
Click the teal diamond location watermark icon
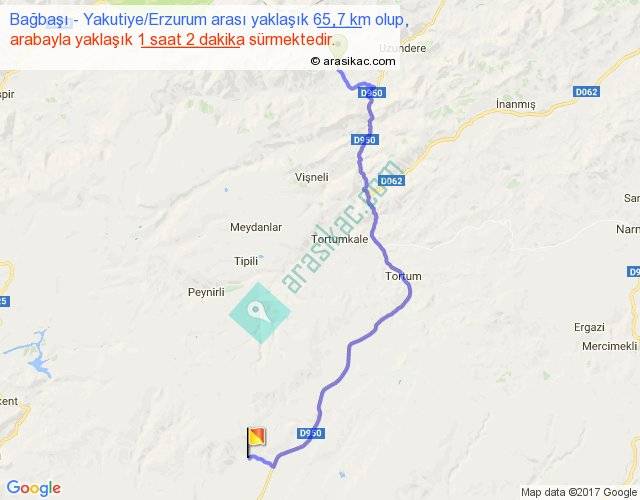coord(260,313)
